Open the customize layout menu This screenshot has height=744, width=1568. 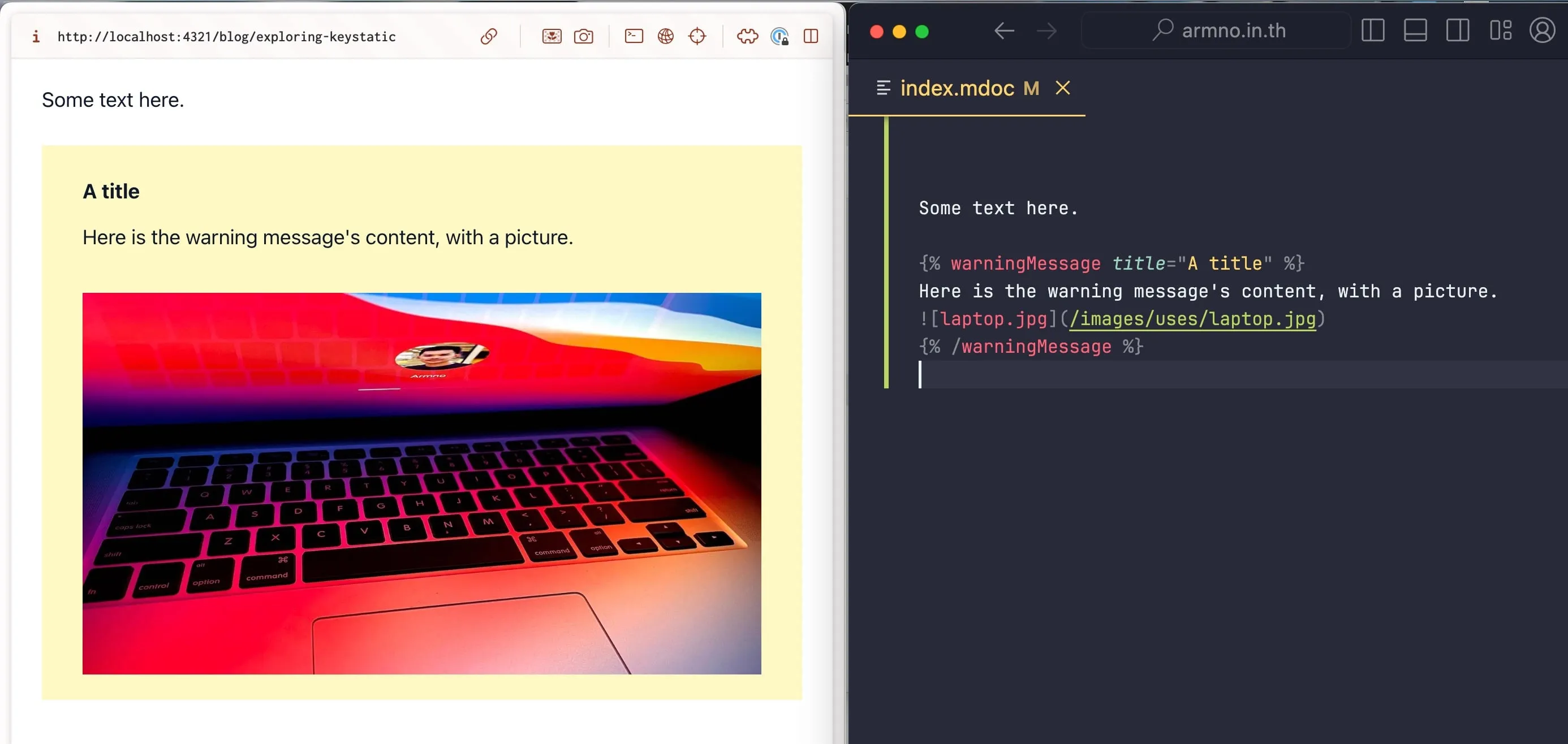pyautogui.click(x=1501, y=31)
